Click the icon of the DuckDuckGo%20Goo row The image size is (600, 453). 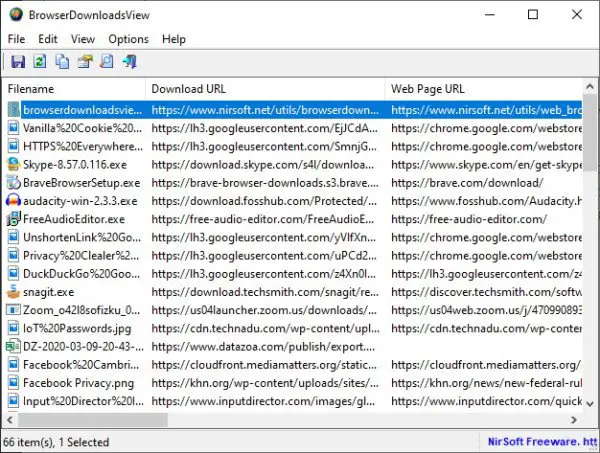13,274
